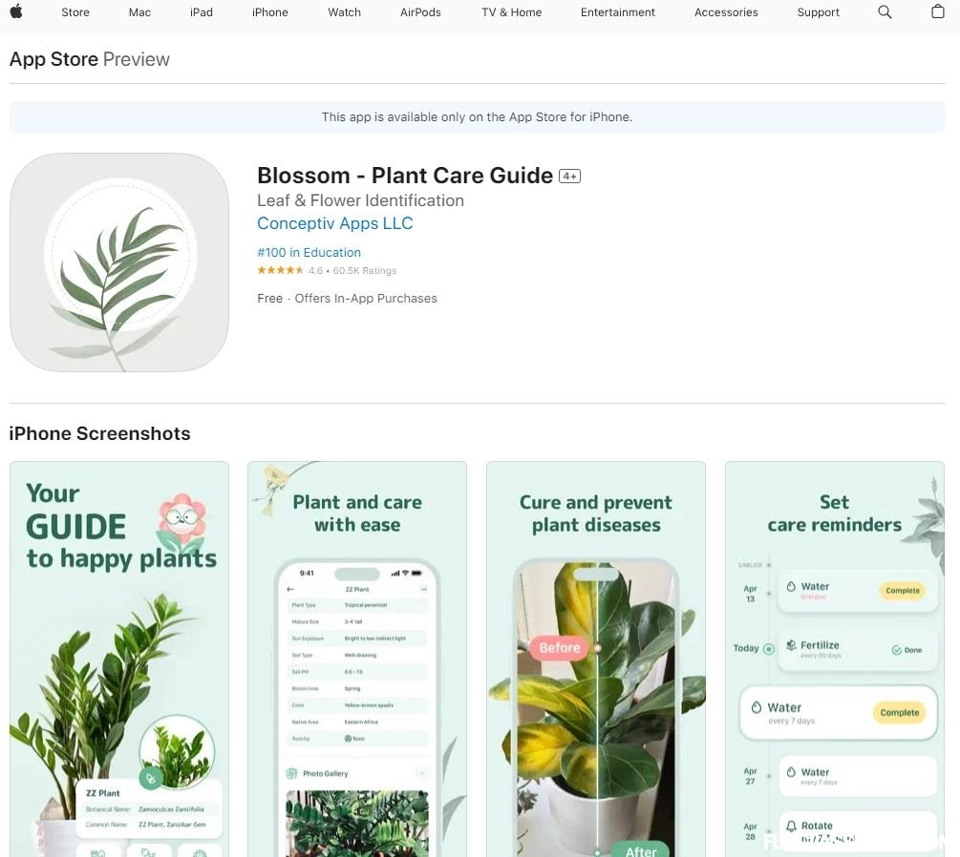Open the Store menu
960x857 pixels.
click(x=75, y=12)
